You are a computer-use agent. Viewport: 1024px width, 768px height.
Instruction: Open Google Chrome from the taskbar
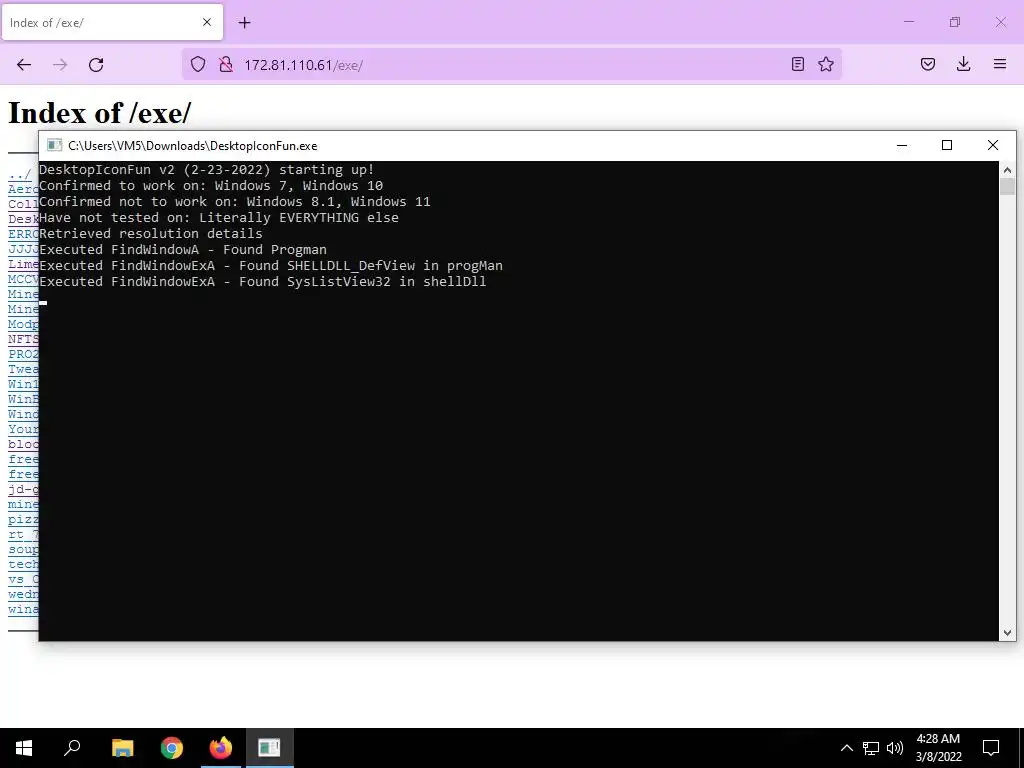(x=172, y=748)
